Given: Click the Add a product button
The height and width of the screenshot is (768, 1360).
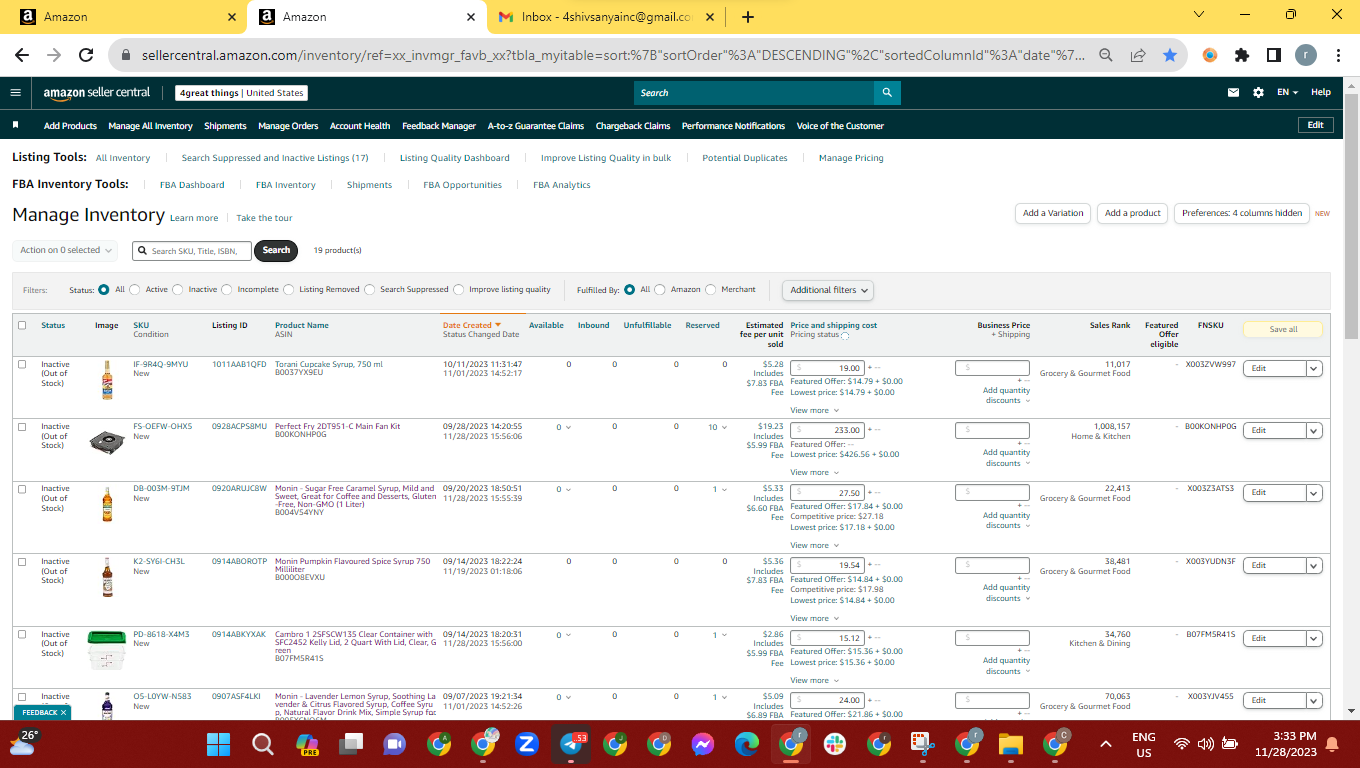Looking at the screenshot, I should coord(1133,213).
